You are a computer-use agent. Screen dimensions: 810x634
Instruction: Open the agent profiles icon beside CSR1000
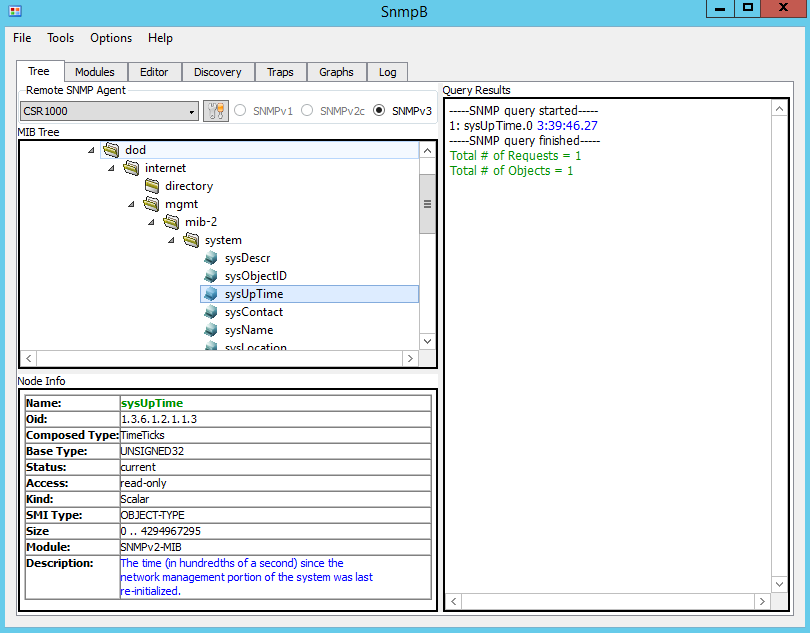pyautogui.click(x=216, y=111)
